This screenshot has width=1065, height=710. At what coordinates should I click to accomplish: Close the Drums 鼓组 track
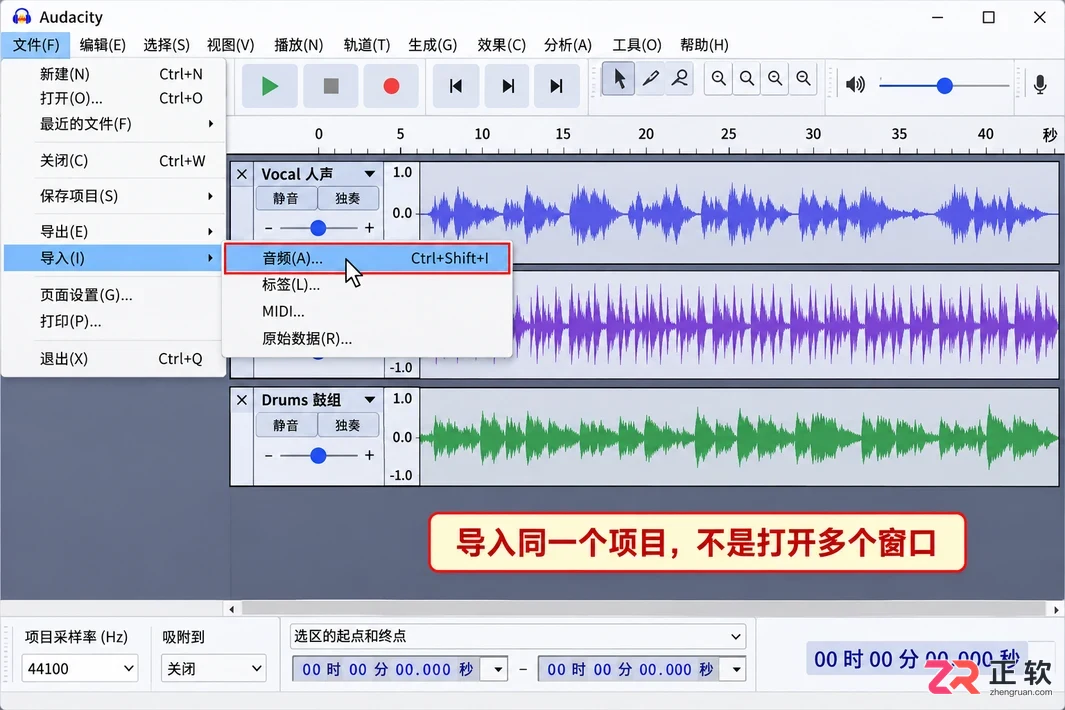point(242,400)
